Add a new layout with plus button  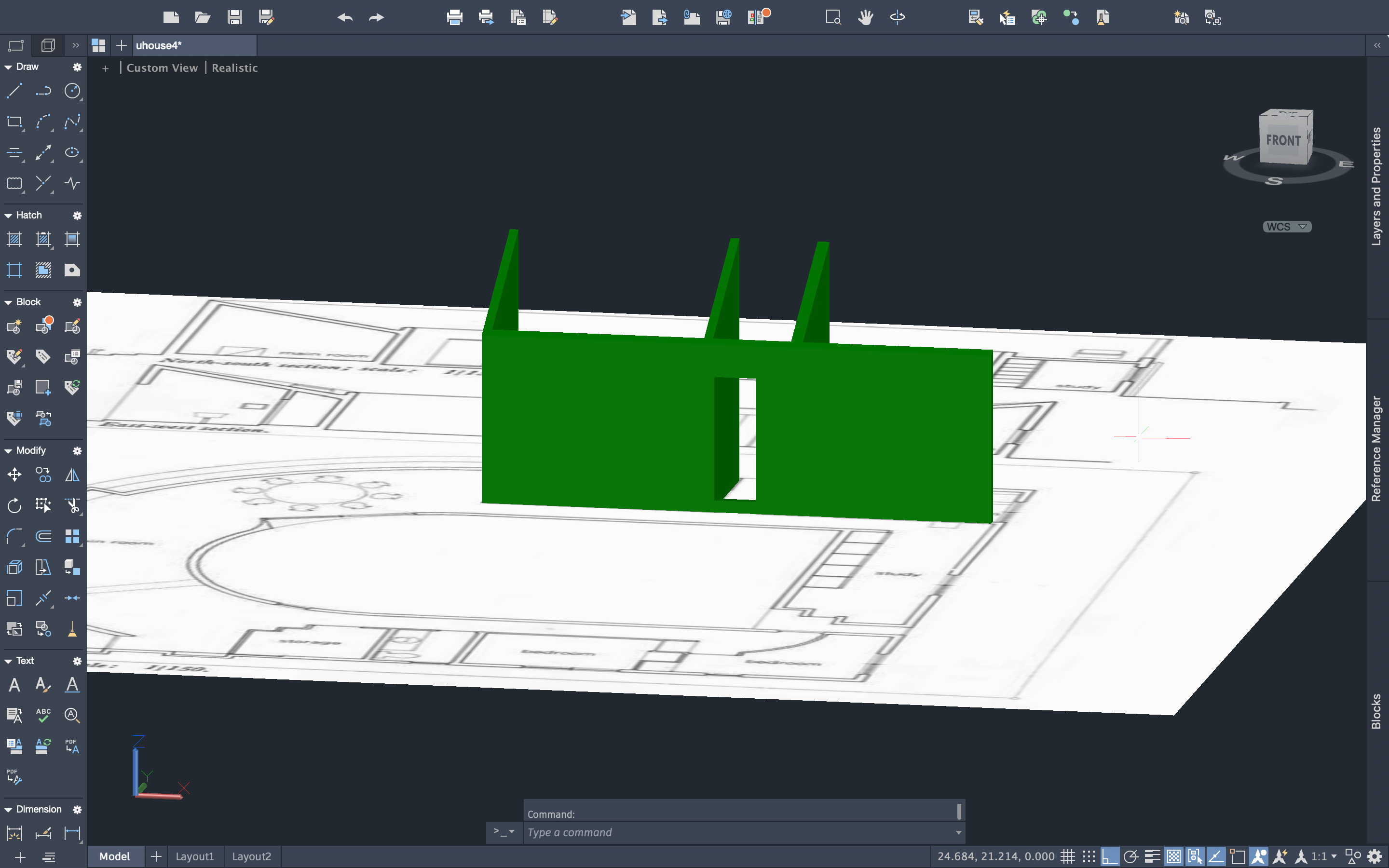[156, 856]
